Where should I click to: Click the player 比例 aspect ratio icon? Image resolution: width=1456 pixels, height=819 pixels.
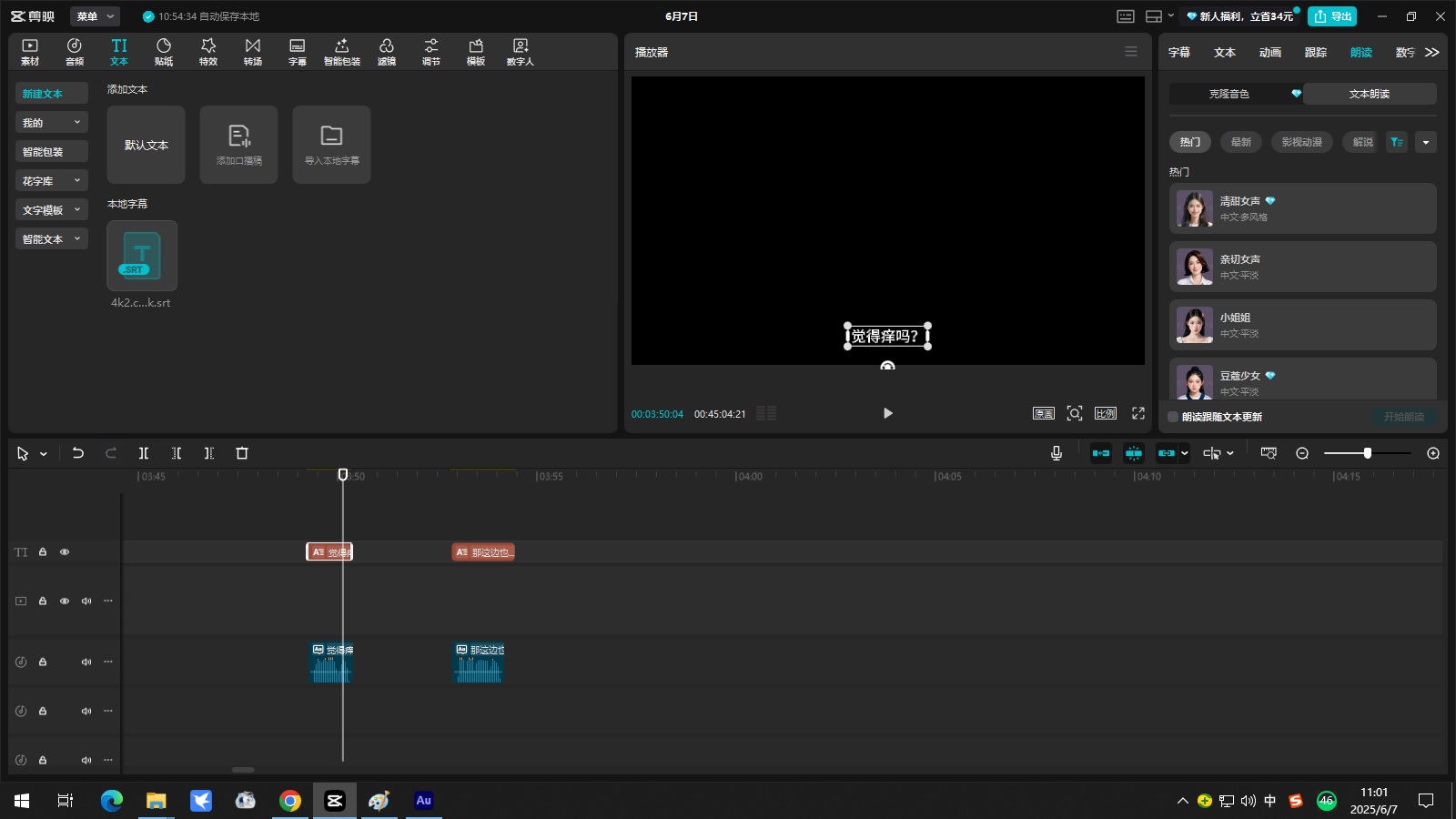click(1106, 413)
